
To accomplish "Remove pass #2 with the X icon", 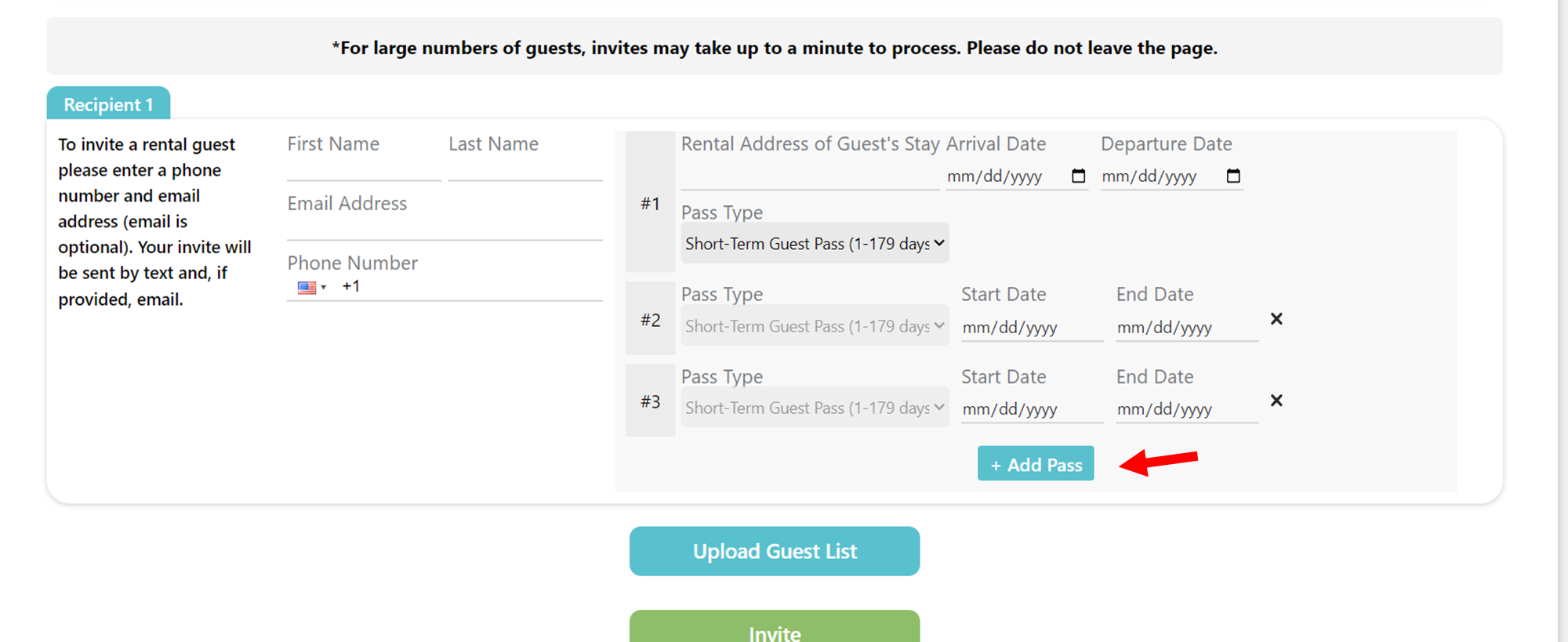I will click(1276, 319).
